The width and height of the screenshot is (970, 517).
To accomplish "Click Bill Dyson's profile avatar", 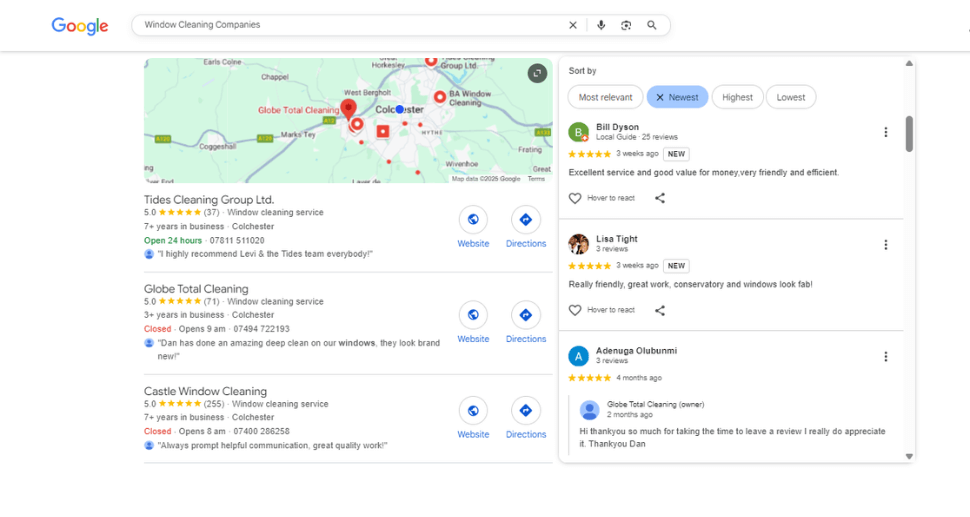I will 578,132.
